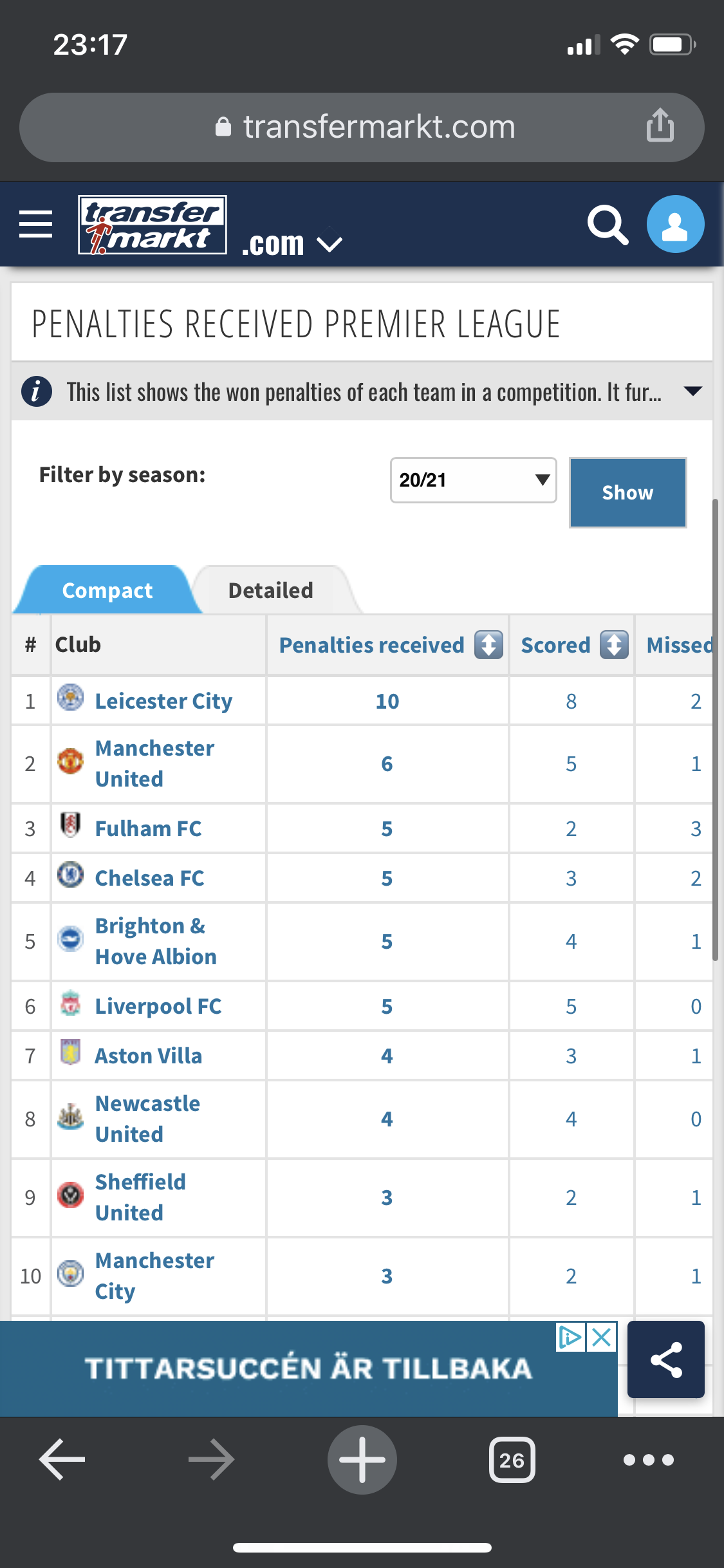Open the browser more options menu
This screenshot has width=724, height=1568.
click(x=648, y=1459)
